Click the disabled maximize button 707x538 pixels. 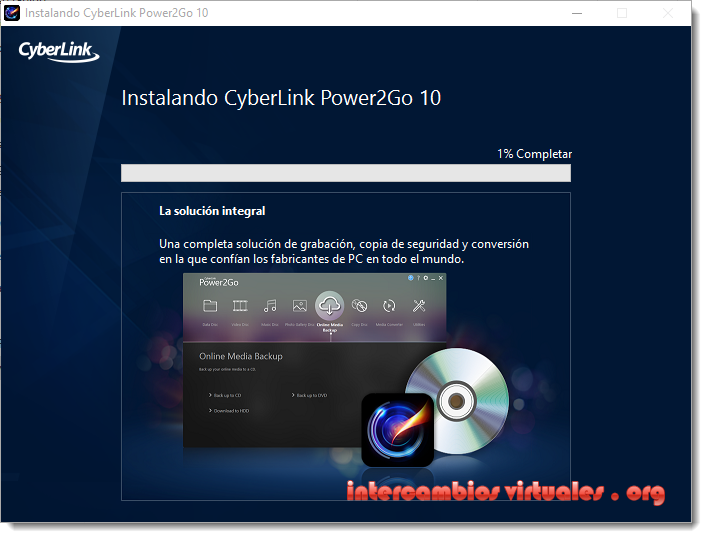point(622,13)
